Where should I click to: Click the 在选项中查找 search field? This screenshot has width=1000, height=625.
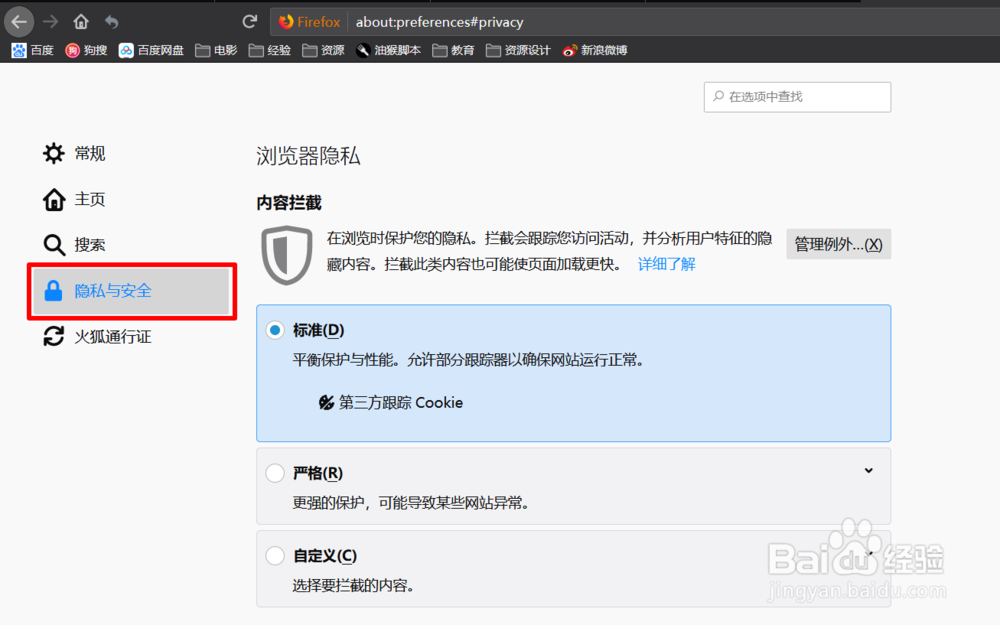[x=797, y=97]
